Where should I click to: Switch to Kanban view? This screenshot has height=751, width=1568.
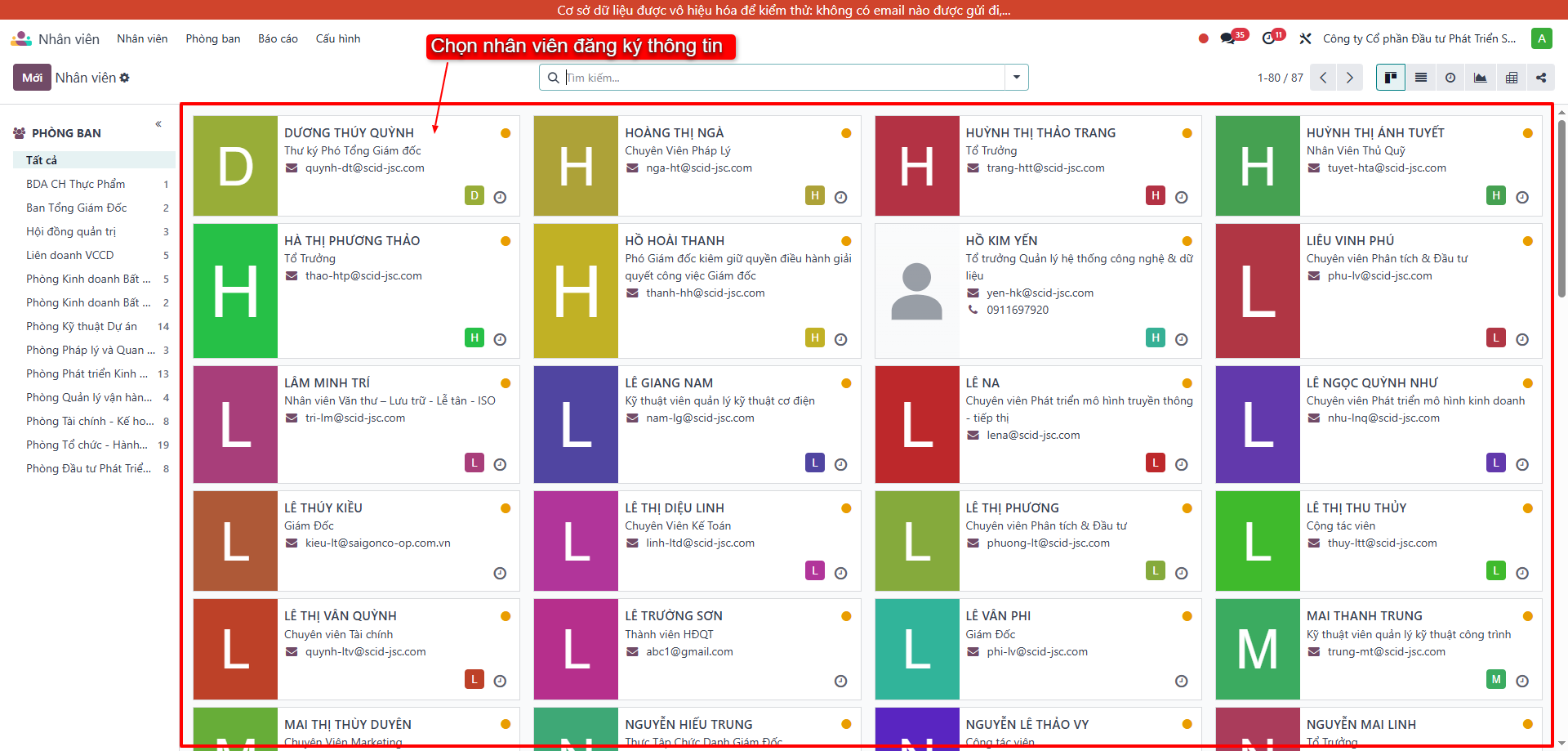[1390, 78]
